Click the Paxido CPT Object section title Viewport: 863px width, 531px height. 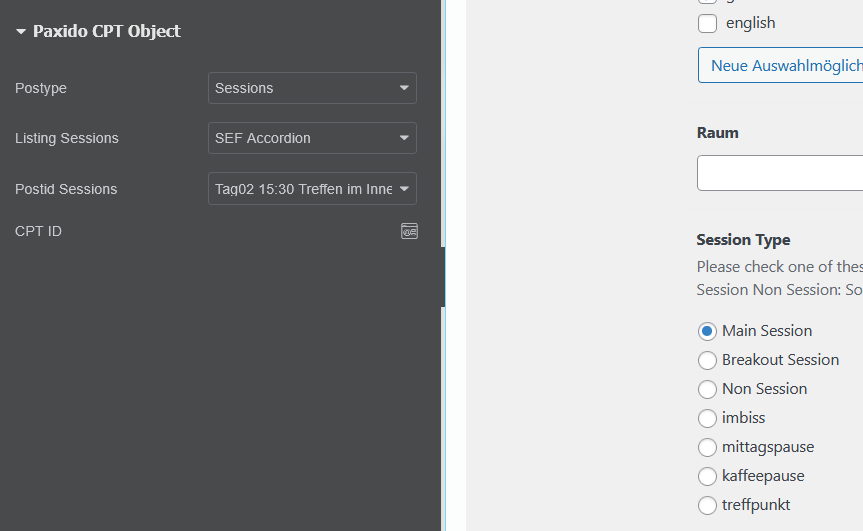(x=106, y=32)
